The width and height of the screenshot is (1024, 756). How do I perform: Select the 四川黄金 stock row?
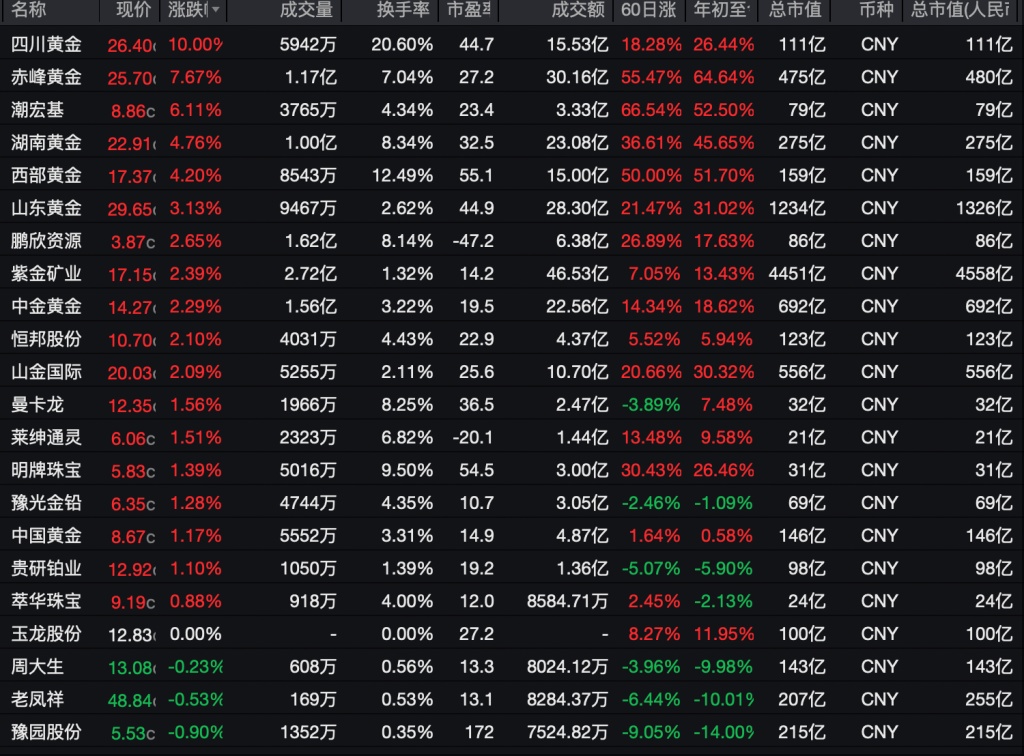(x=512, y=44)
